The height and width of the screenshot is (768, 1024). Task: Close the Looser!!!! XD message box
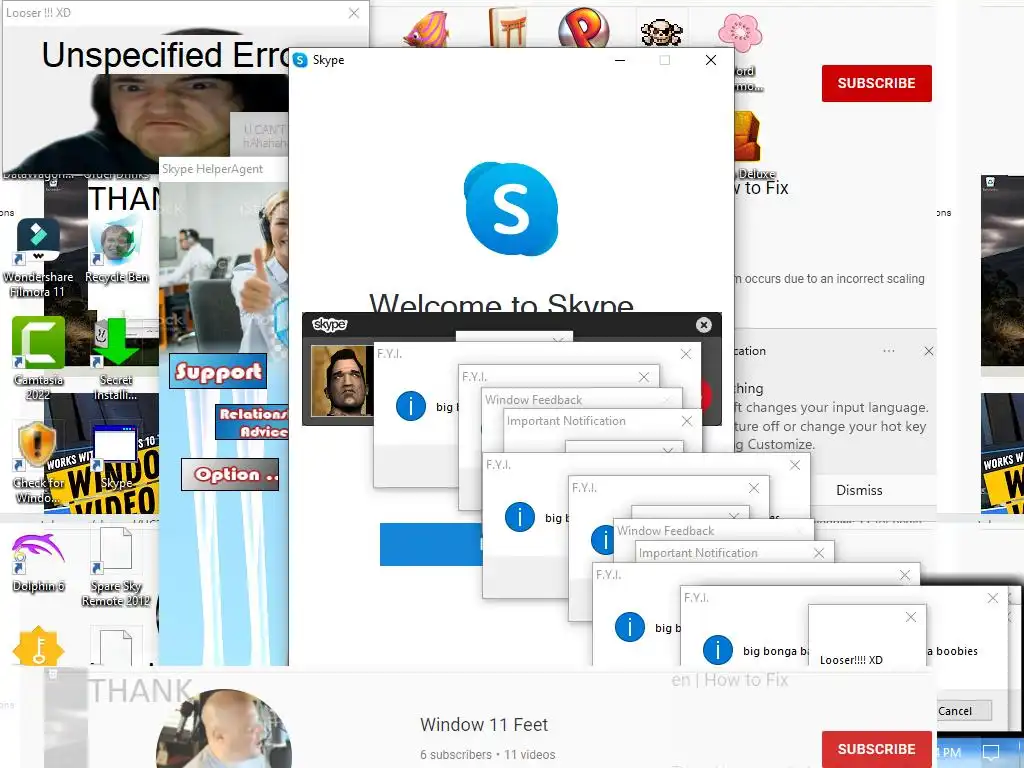click(910, 617)
